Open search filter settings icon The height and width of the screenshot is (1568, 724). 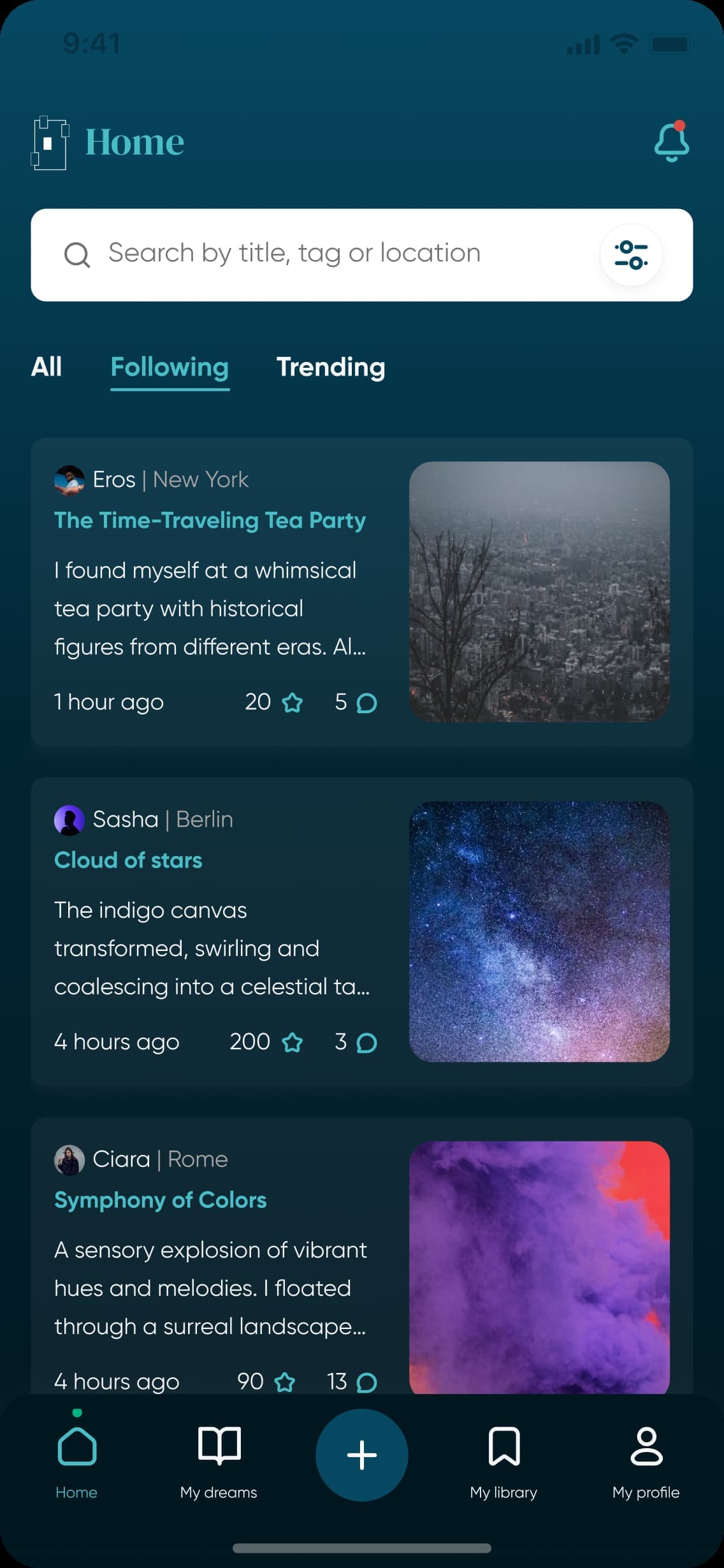click(x=631, y=255)
